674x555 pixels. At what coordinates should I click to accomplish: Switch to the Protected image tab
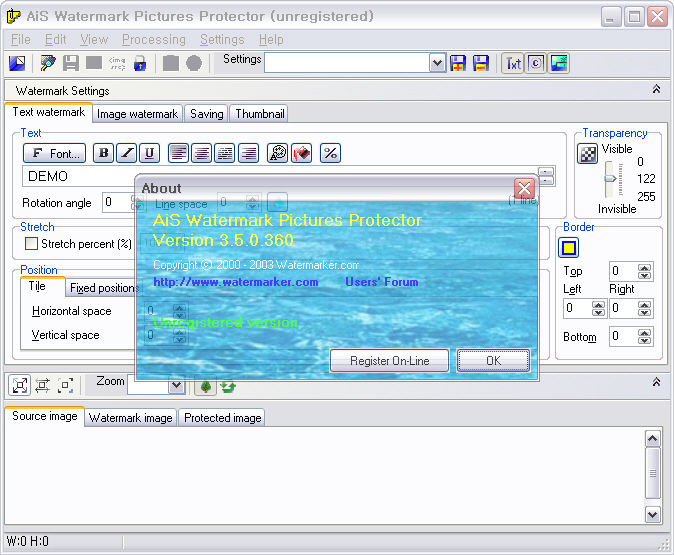(x=222, y=418)
